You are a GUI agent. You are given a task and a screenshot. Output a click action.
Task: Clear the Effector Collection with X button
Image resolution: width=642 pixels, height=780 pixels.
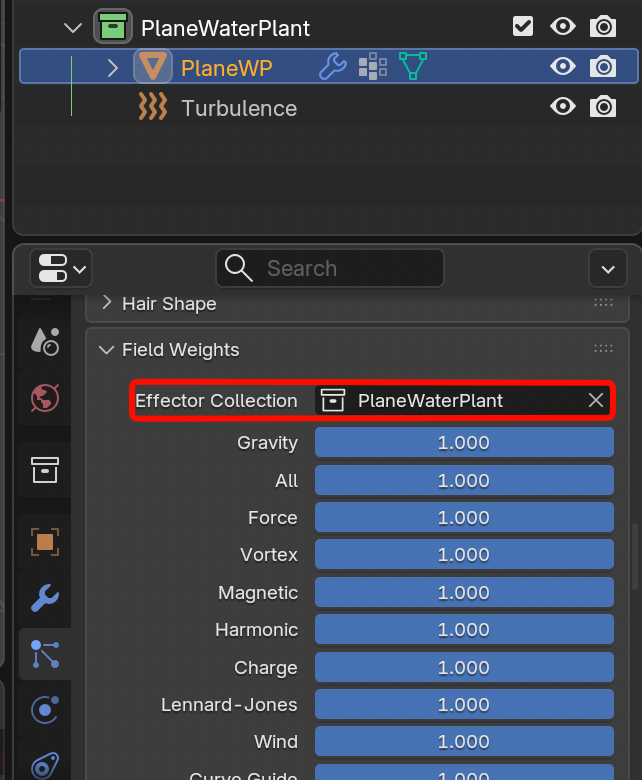(595, 400)
